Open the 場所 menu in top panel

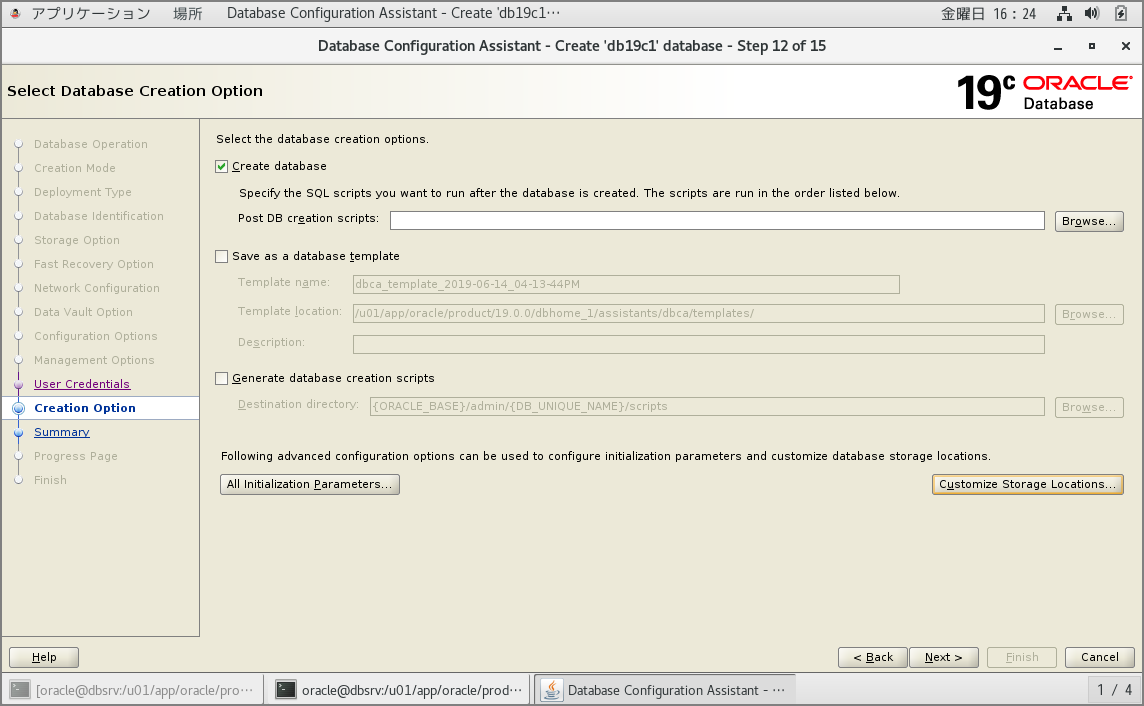pos(188,14)
